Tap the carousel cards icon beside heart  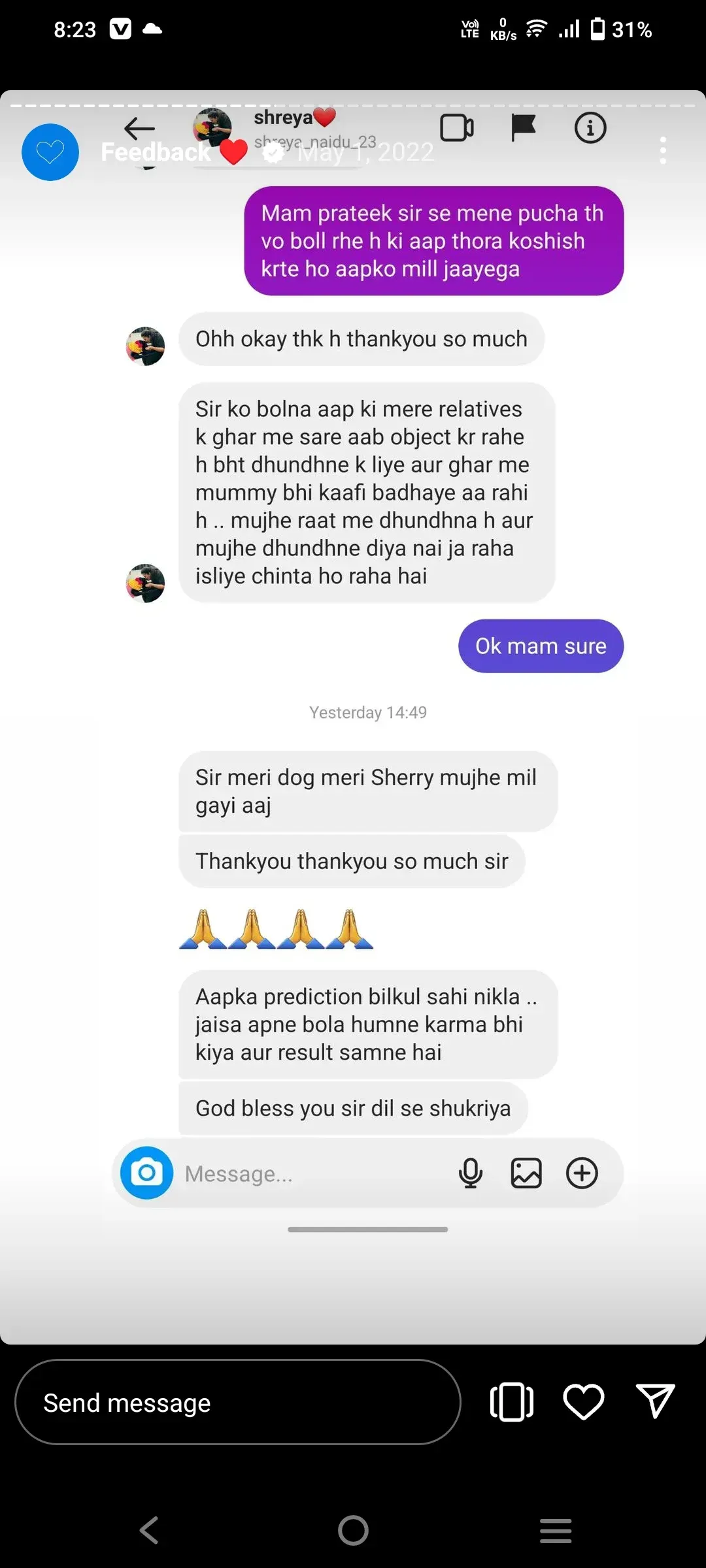pos(512,1402)
